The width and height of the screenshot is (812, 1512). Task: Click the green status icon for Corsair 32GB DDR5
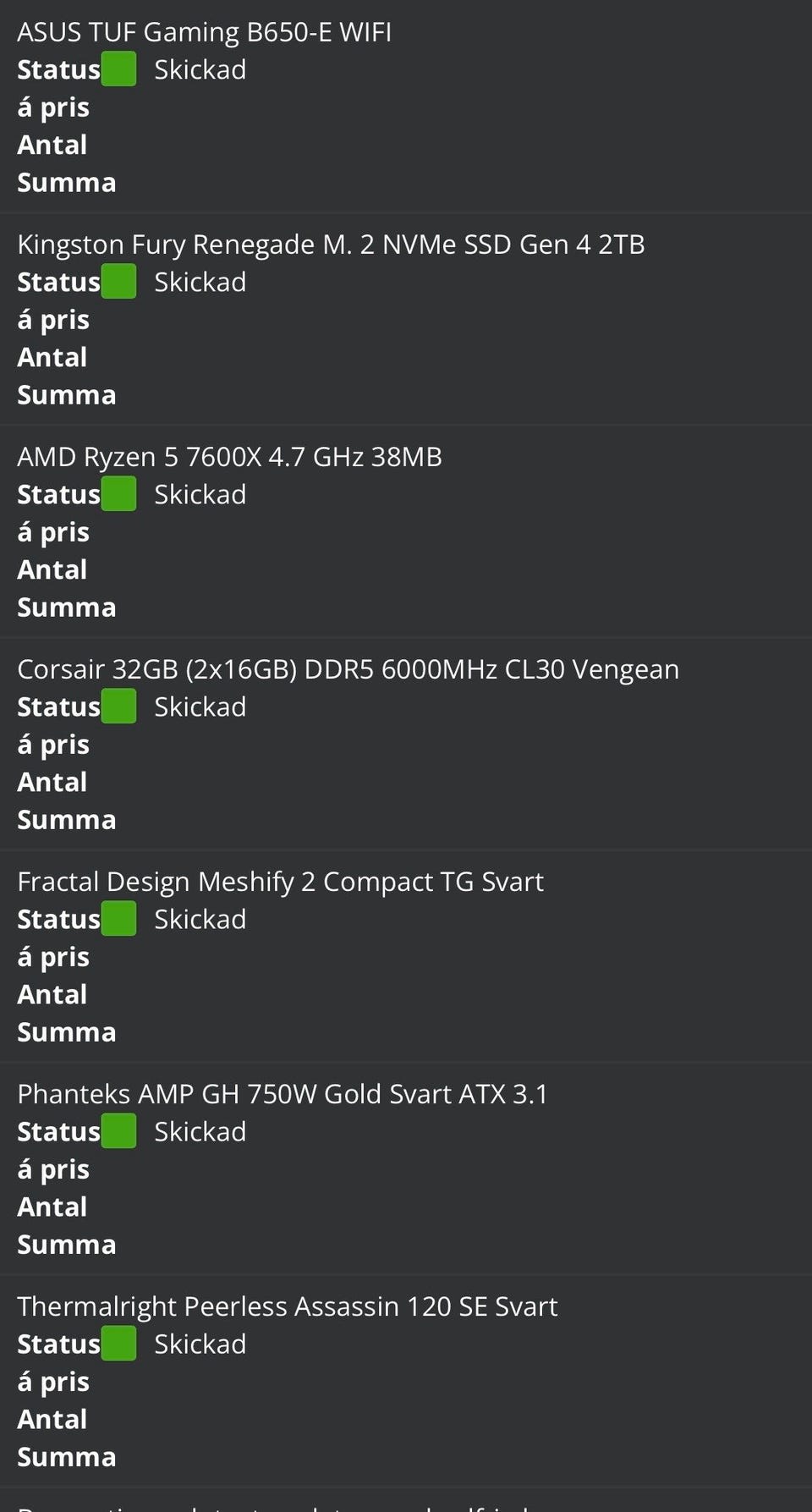[119, 707]
